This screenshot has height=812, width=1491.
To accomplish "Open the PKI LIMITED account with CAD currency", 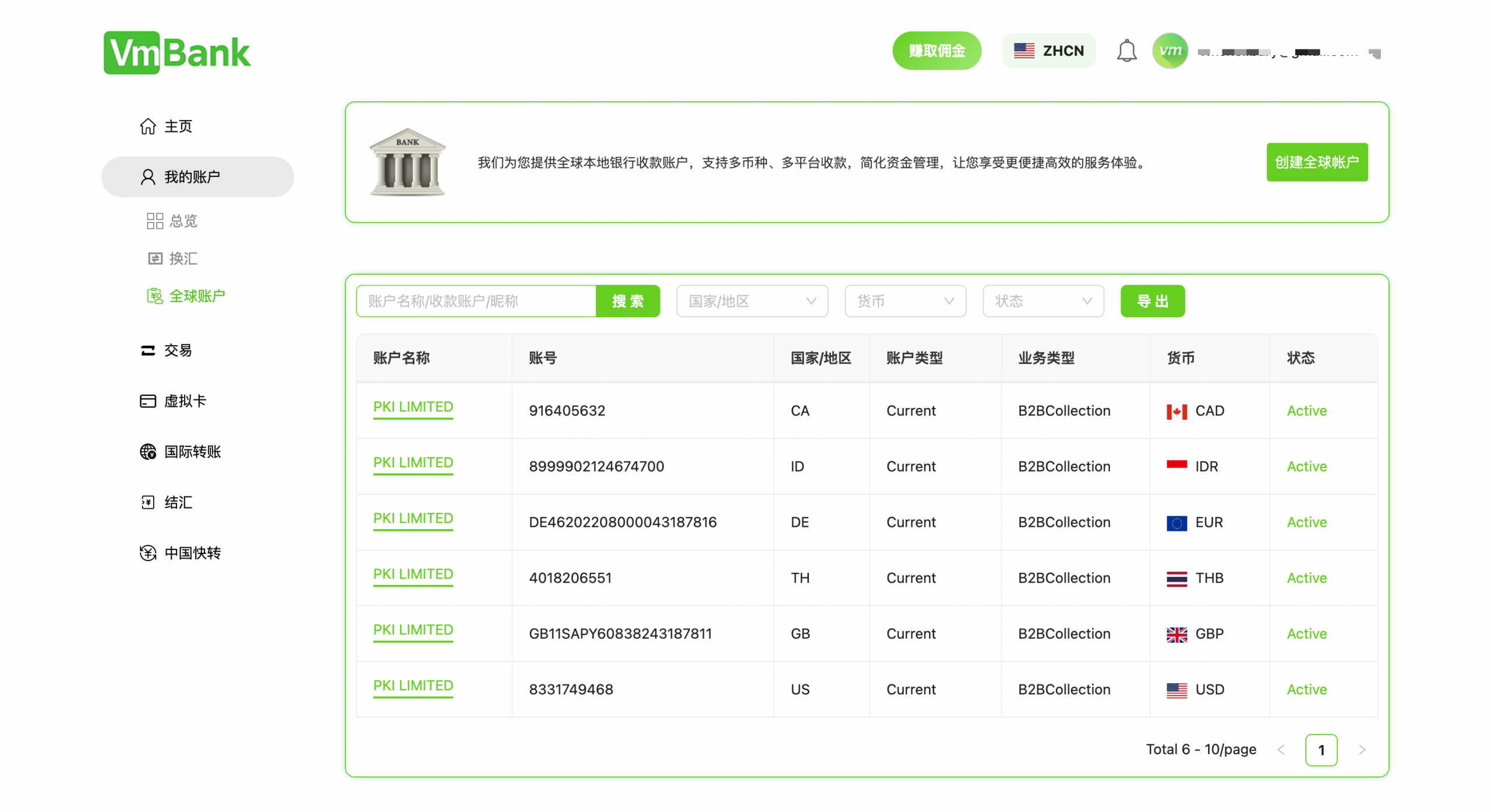I will [x=412, y=407].
